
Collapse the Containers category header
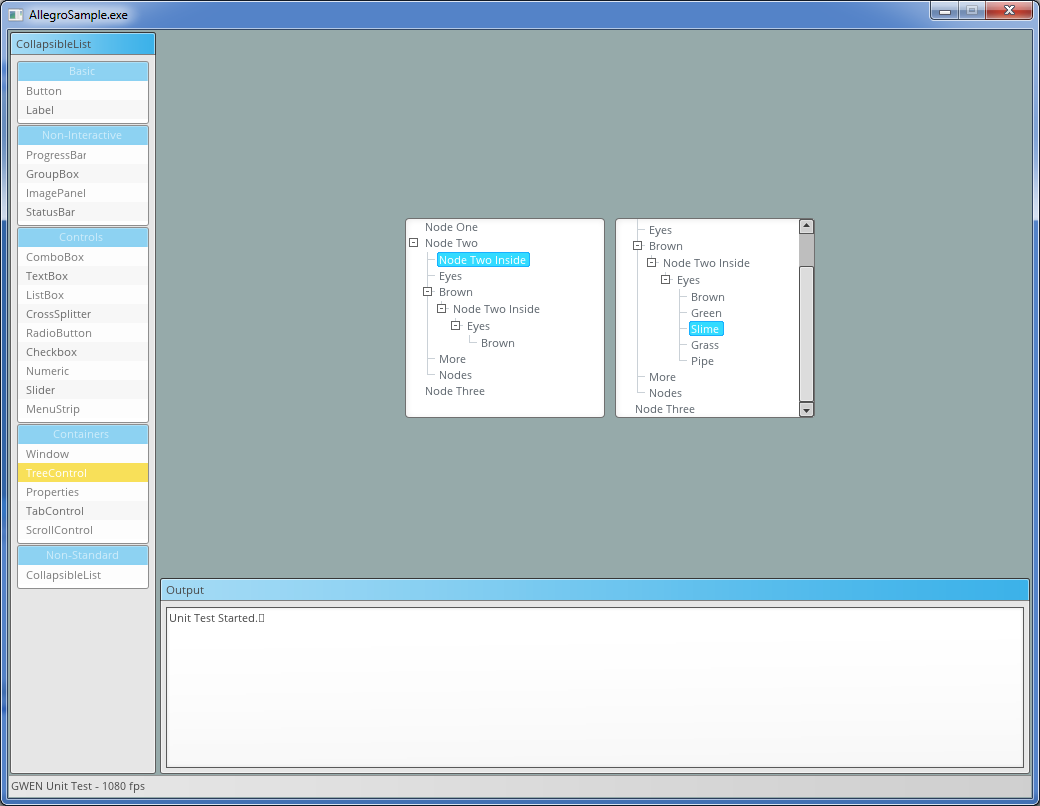click(x=82, y=434)
